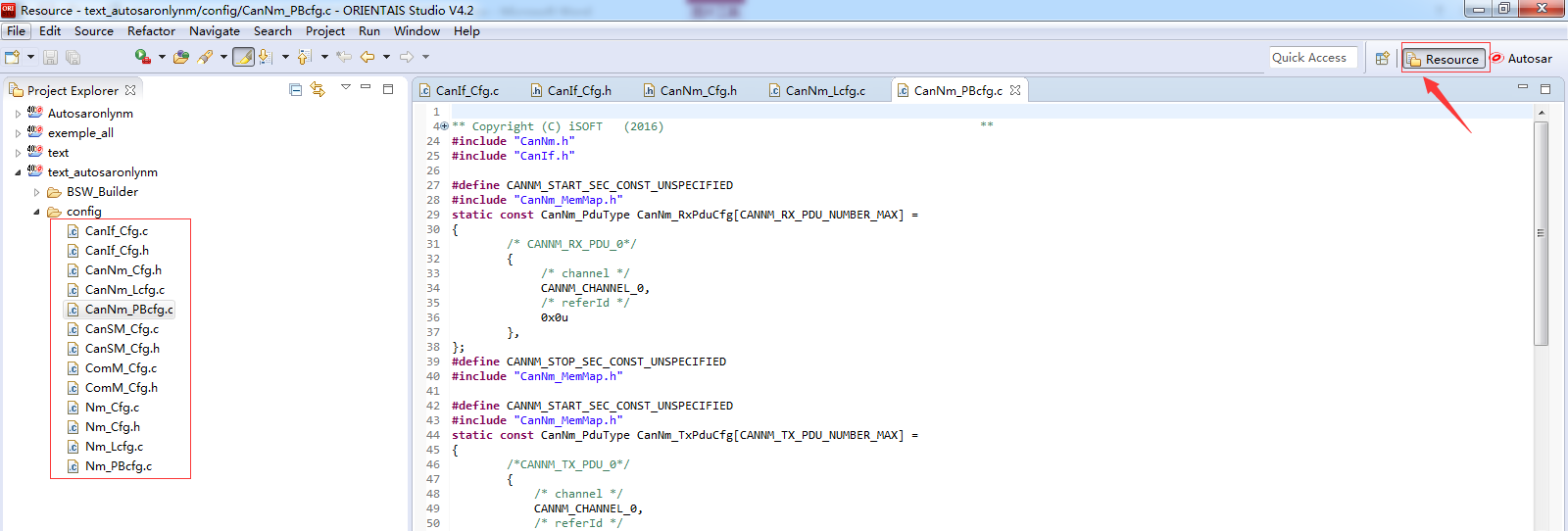Expand the BSW_Builder folder
This screenshot has height=531, width=1568.
click(x=37, y=192)
